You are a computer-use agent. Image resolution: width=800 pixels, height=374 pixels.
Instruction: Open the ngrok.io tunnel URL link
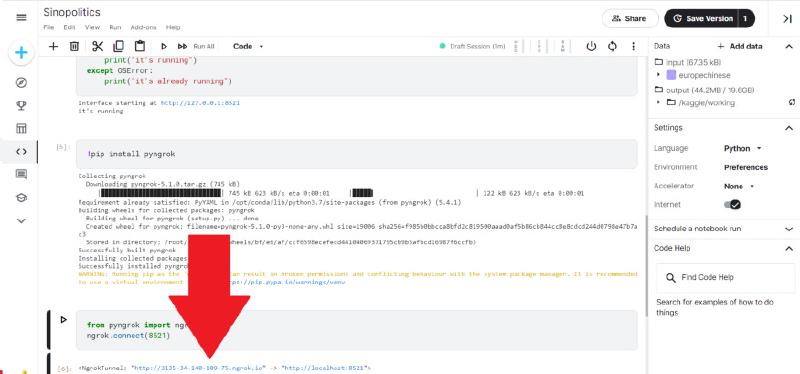point(199,367)
